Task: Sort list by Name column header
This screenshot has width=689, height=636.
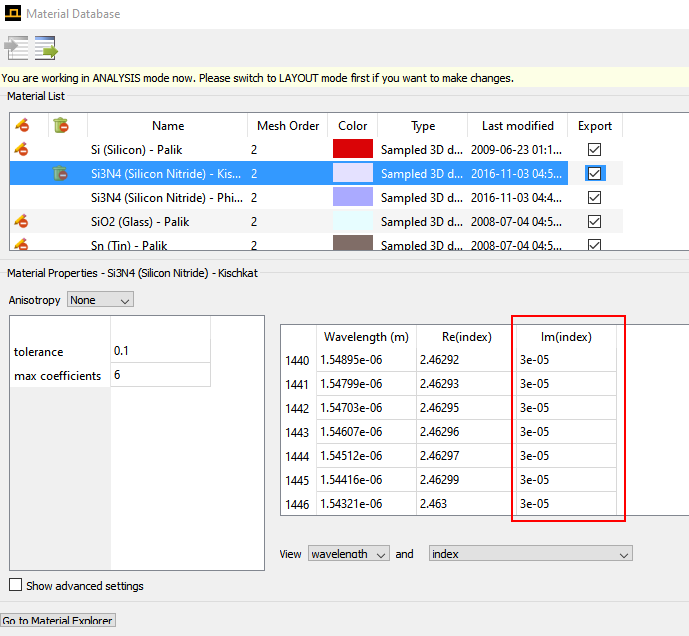Action: pyautogui.click(x=168, y=126)
